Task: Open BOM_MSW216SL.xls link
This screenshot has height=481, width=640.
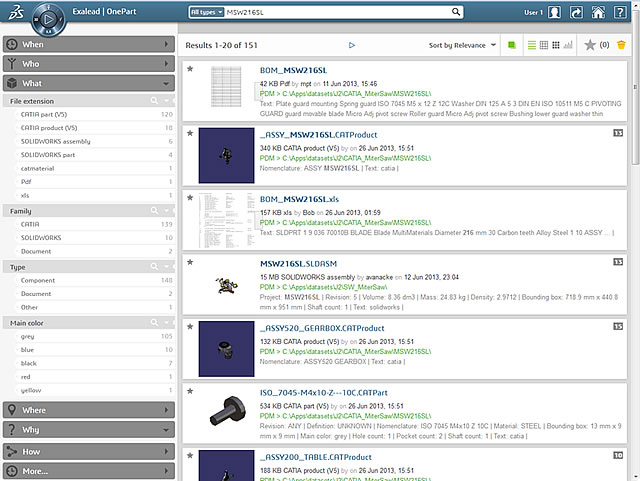Action: coord(299,199)
